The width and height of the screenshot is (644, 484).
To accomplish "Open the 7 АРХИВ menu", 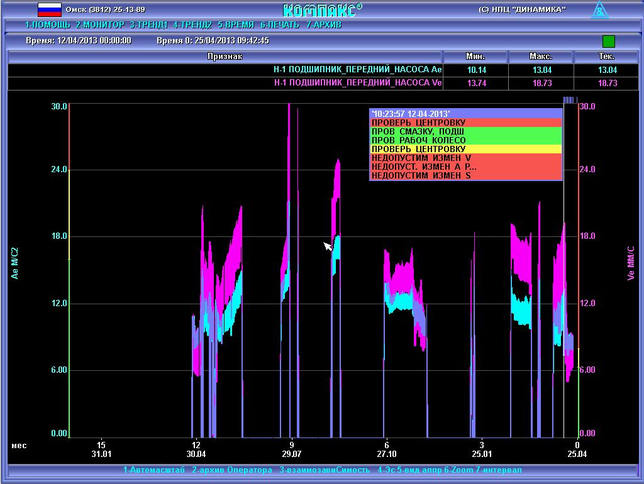I will pyautogui.click(x=322, y=23).
